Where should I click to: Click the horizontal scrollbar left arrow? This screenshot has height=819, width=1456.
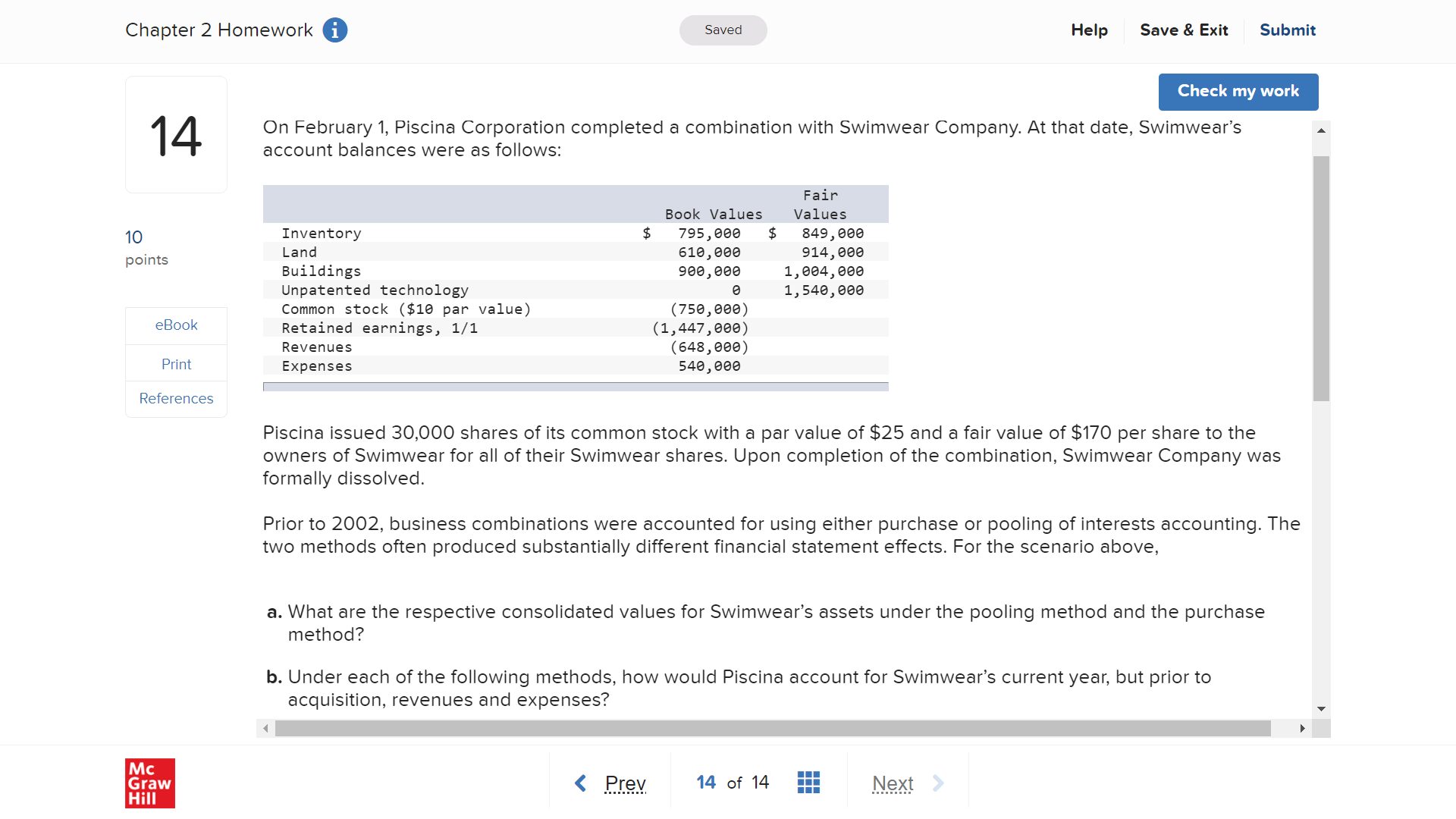[265, 729]
